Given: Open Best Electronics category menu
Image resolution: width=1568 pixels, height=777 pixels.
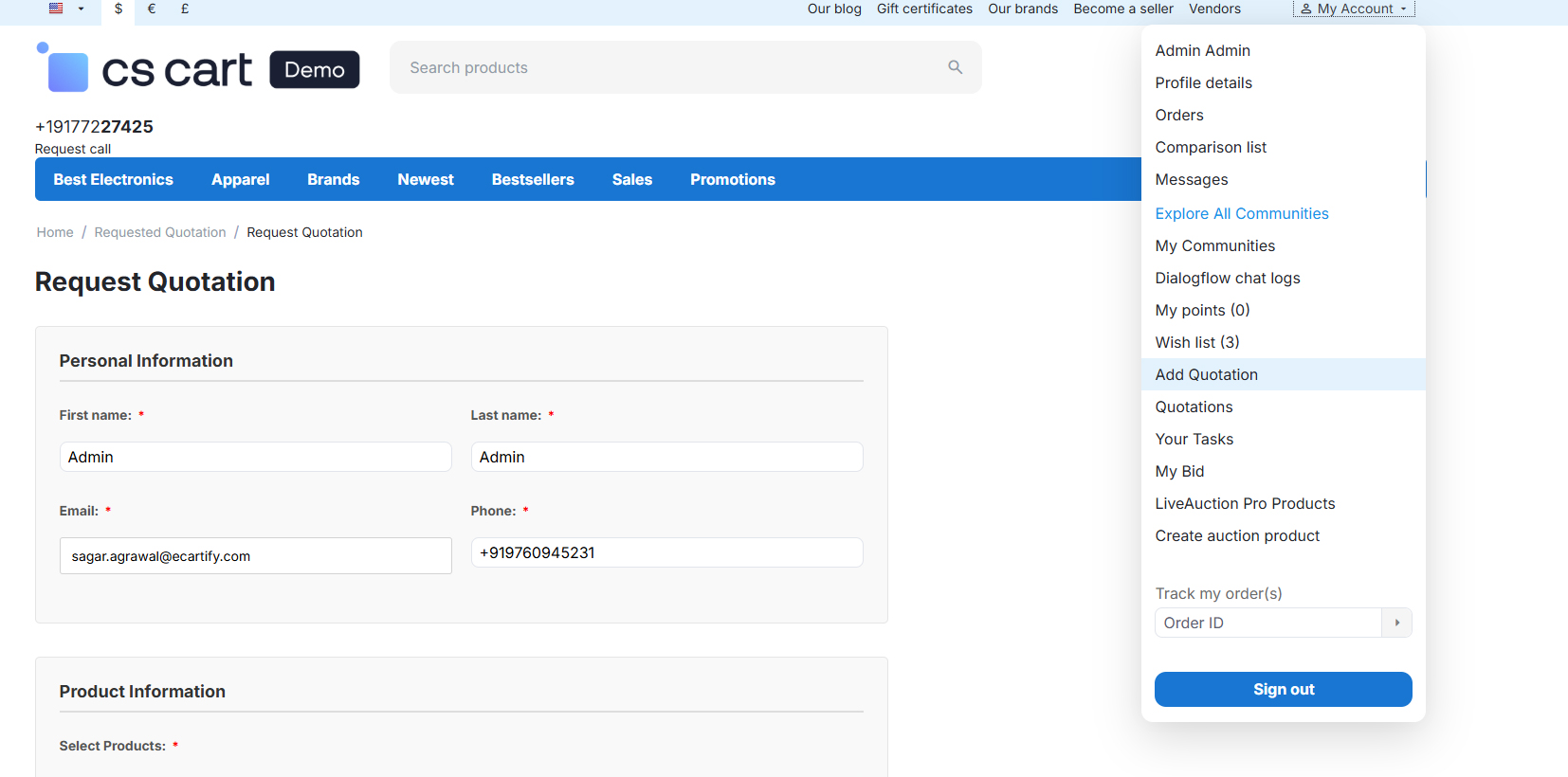Looking at the screenshot, I should pyautogui.click(x=113, y=179).
